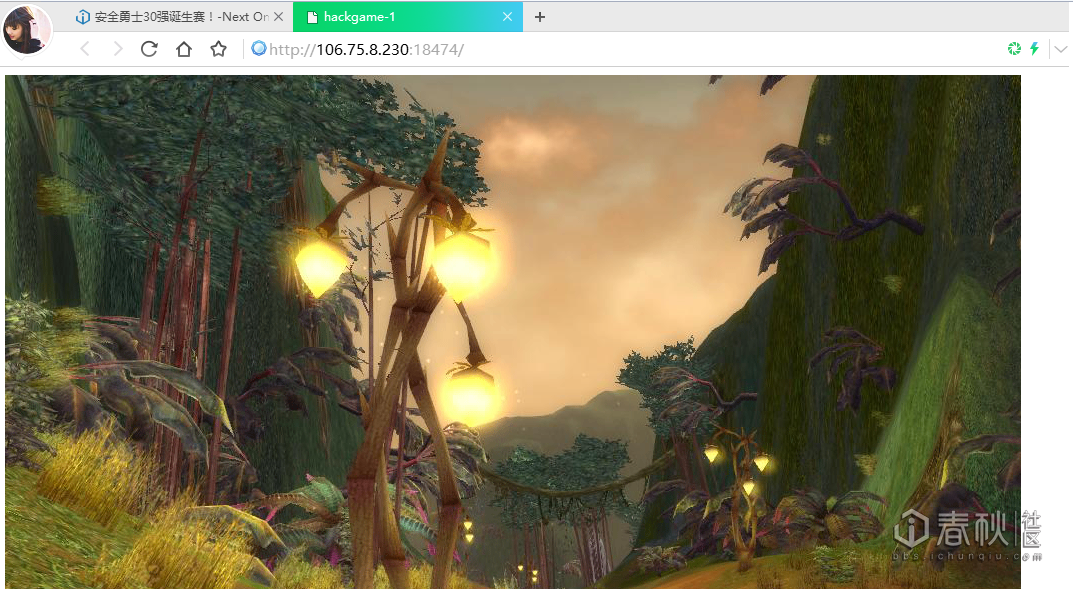Close the 安全勇士30强诞生赛 tab

point(279,17)
